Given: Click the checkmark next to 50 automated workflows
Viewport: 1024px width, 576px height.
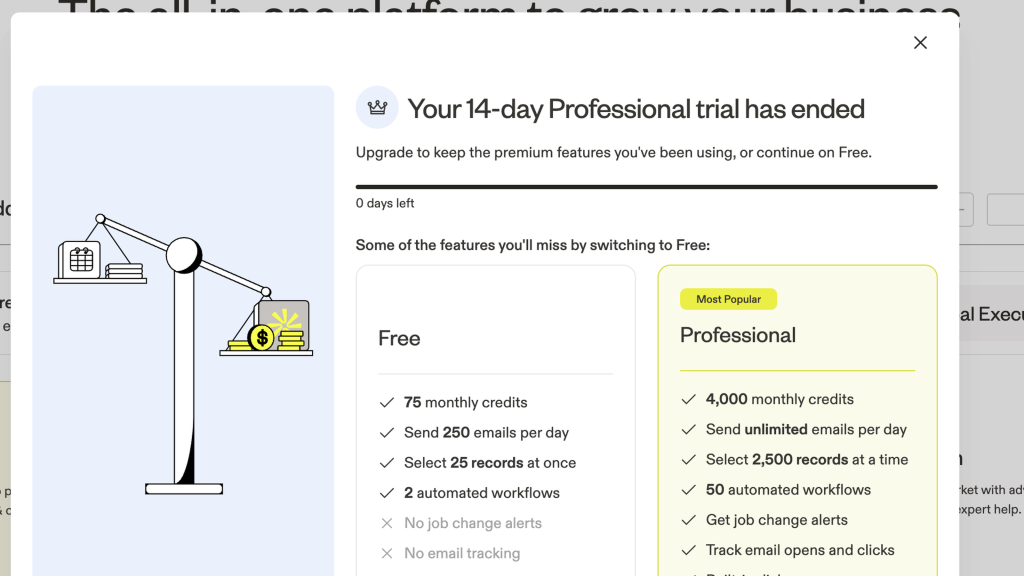Looking at the screenshot, I should [x=688, y=490].
